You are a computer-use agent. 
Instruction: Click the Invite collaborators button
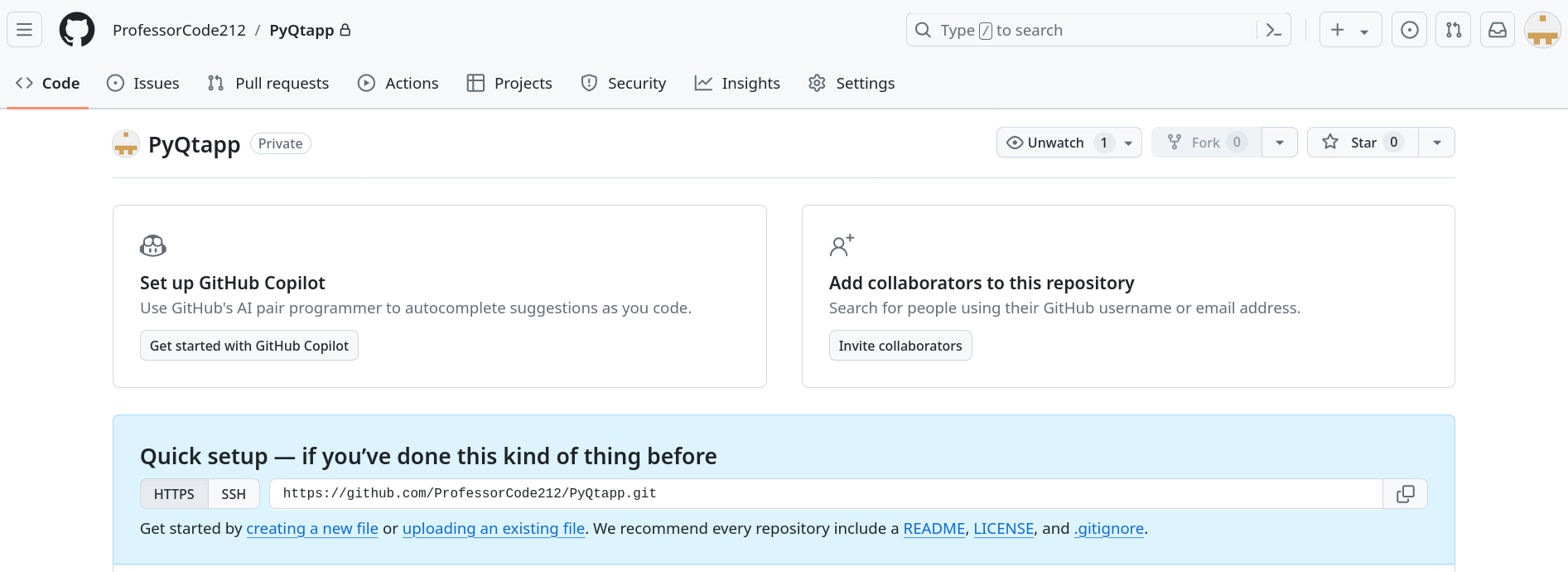tap(900, 346)
